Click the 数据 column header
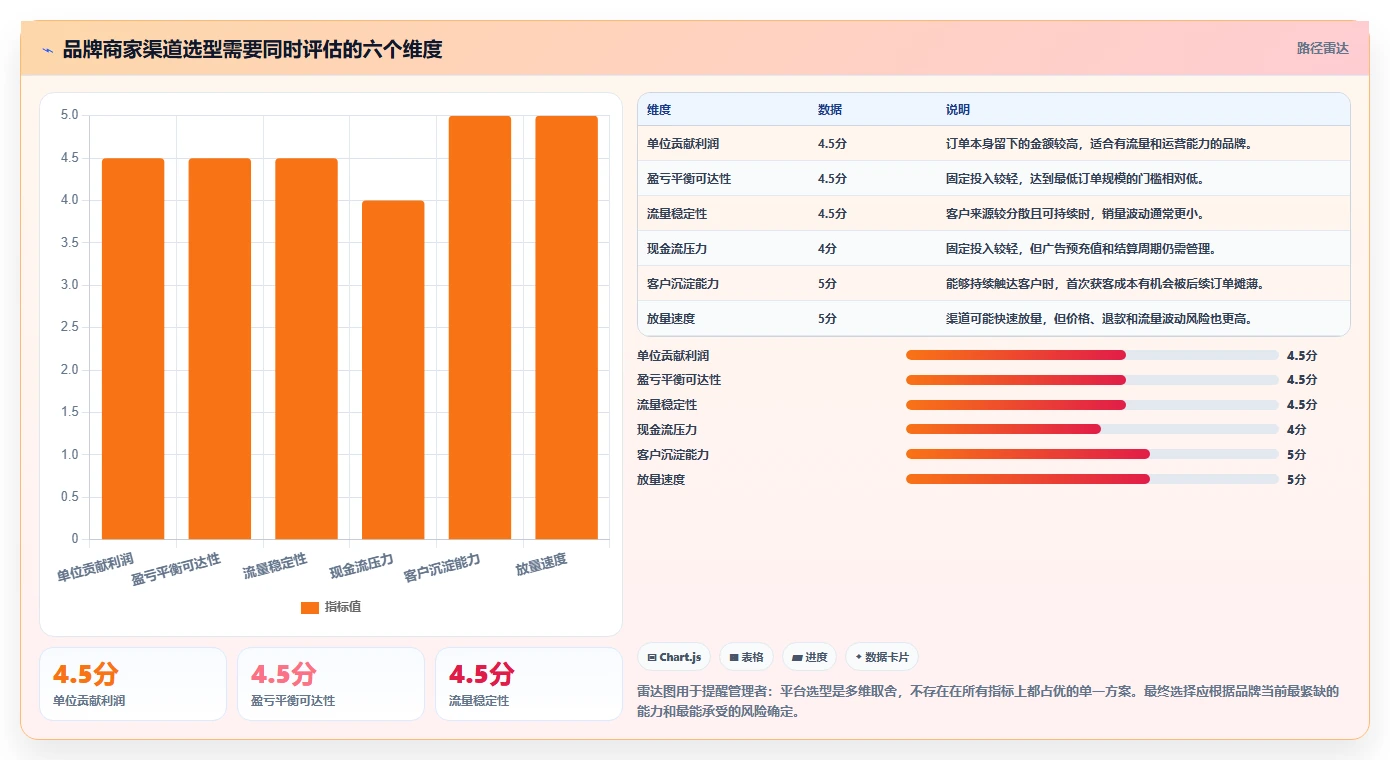This screenshot has width=1390, height=760. click(830, 110)
